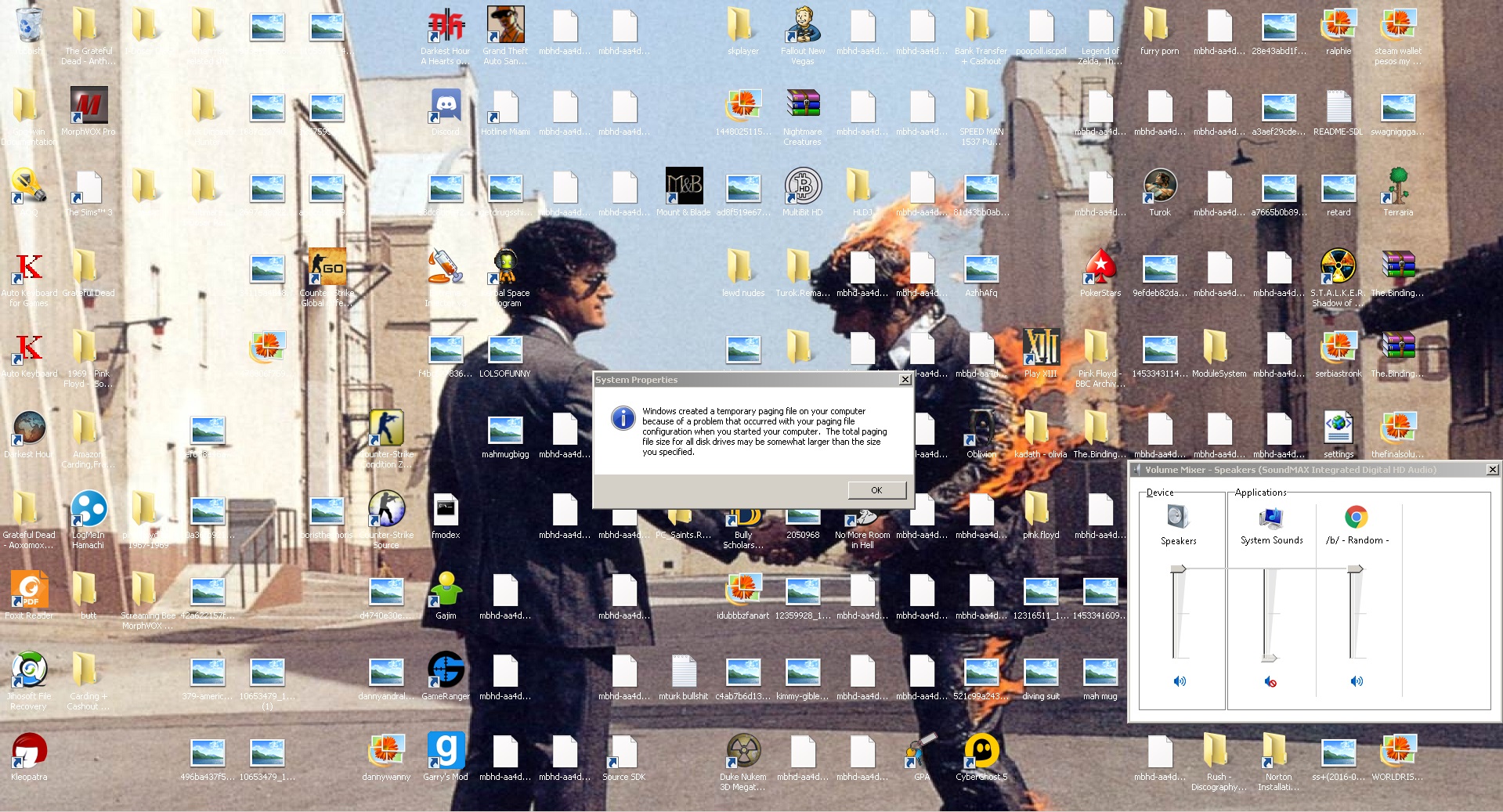Open the ModuleSystem folder
Viewport: 1503px width, 812px height.
[1219, 348]
